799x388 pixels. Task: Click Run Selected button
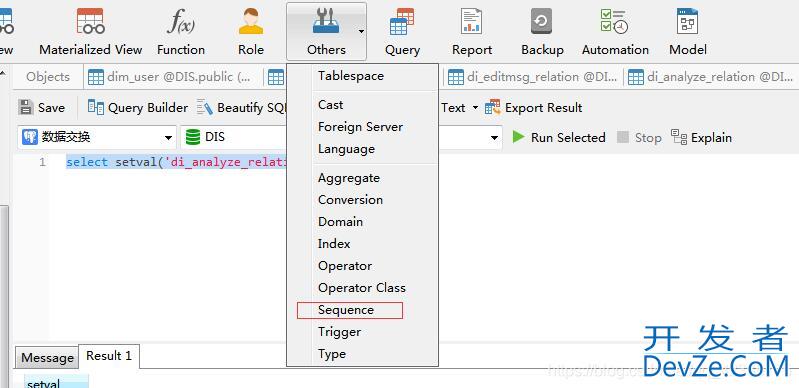point(559,137)
